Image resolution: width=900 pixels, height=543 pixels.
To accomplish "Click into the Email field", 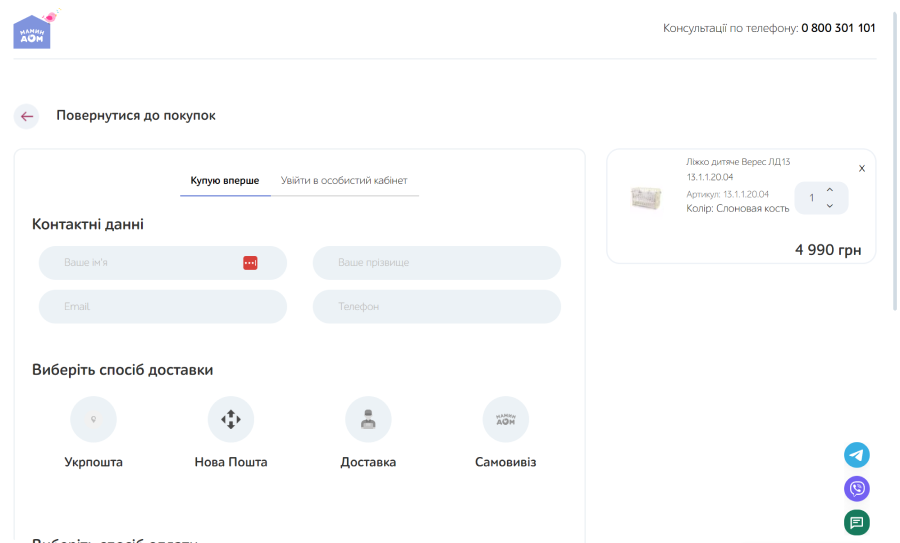I will tap(162, 307).
